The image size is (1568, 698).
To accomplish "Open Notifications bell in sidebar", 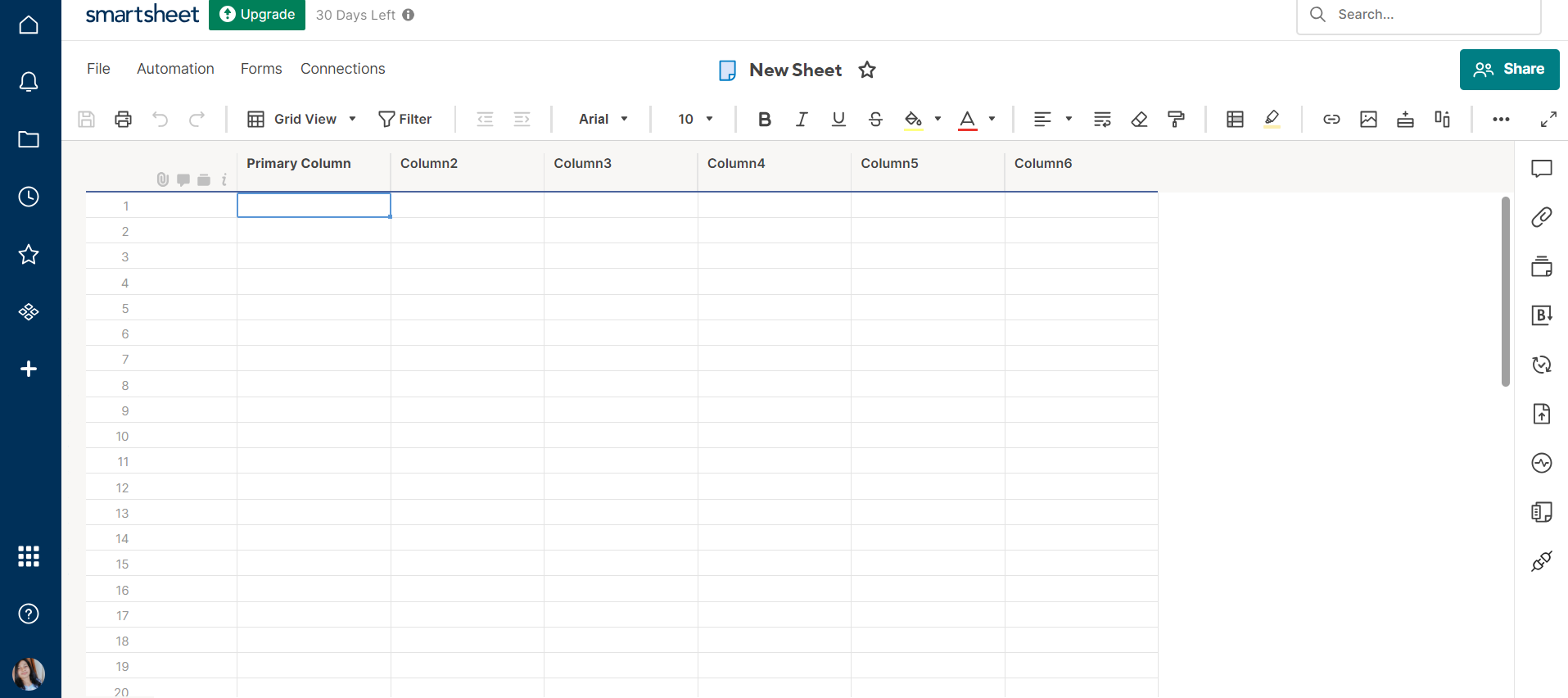I will (x=29, y=82).
